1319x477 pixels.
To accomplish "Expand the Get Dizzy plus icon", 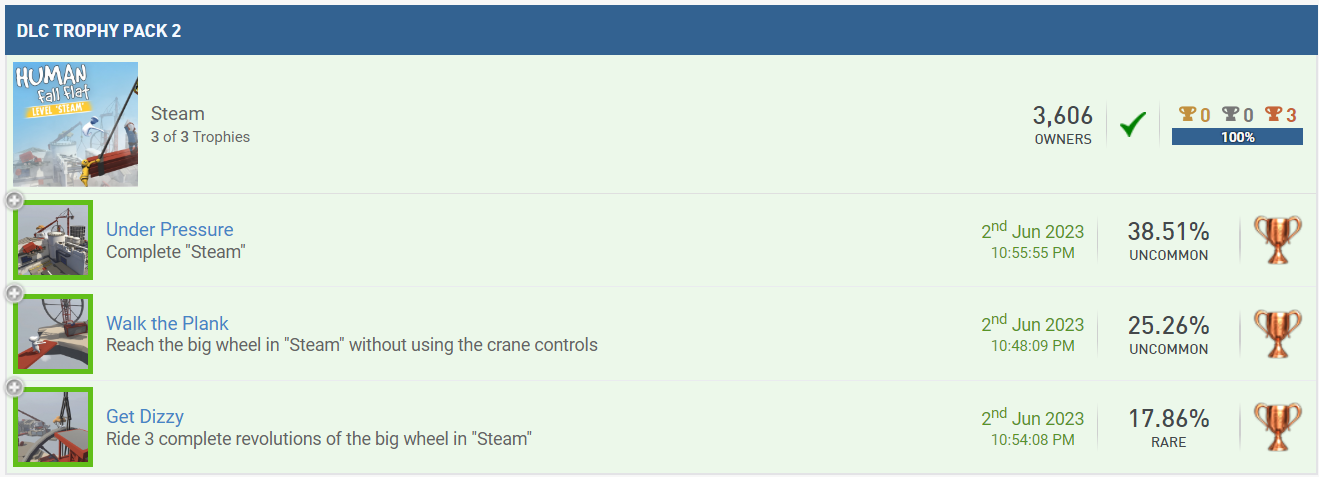I will [x=14, y=387].
